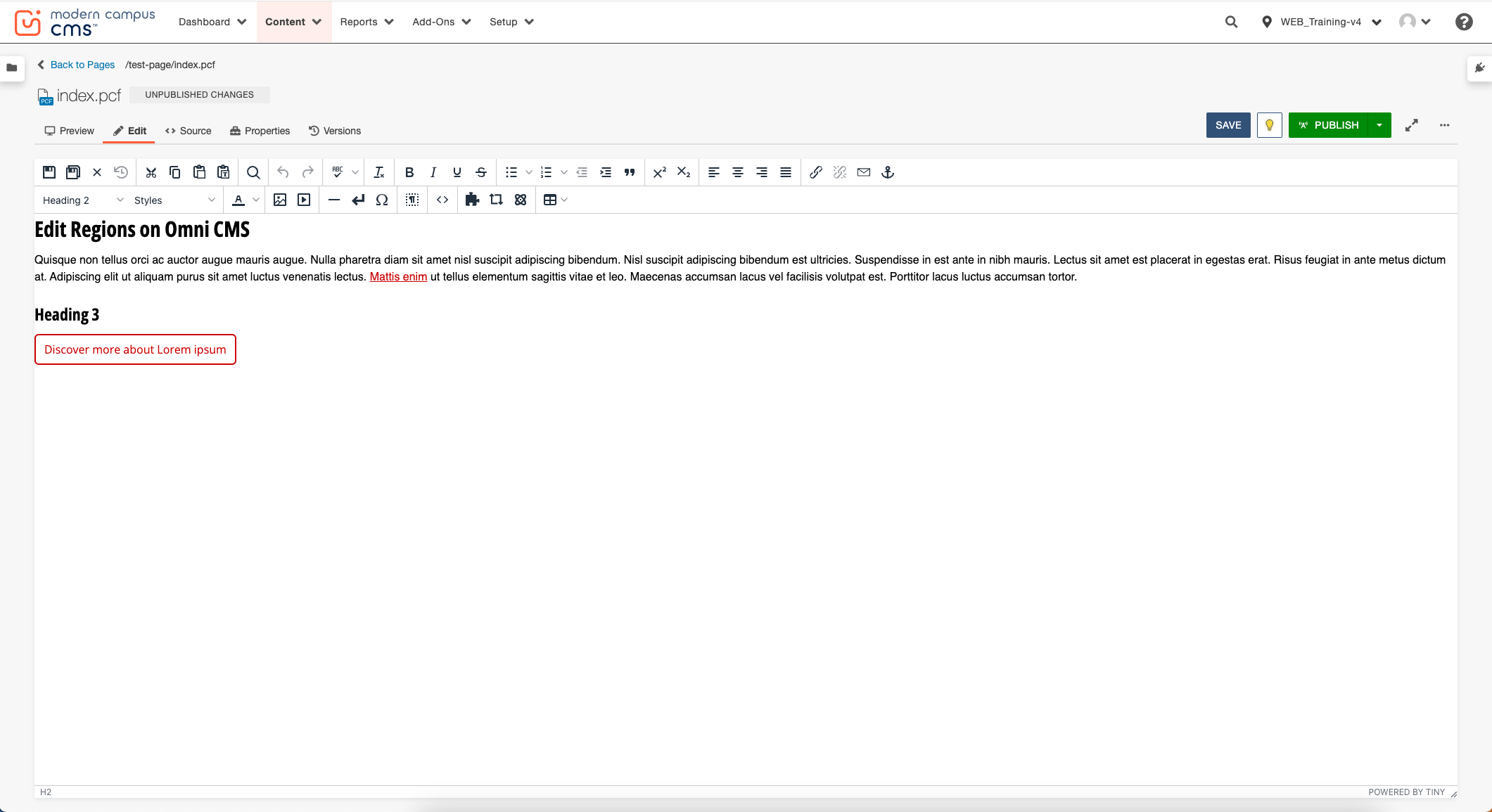The image size is (1492, 812).
Task: Switch to the Source tab
Action: pyautogui.click(x=188, y=131)
